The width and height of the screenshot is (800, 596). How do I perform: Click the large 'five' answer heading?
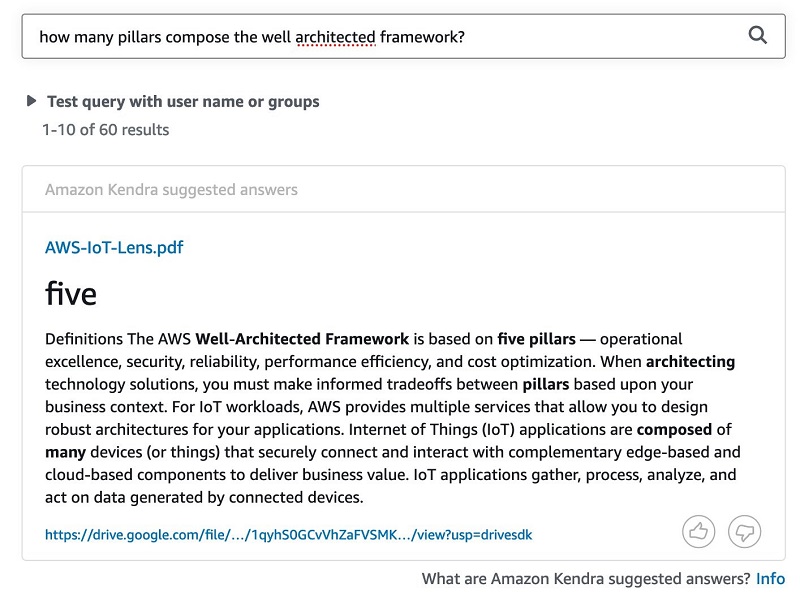pos(70,293)
